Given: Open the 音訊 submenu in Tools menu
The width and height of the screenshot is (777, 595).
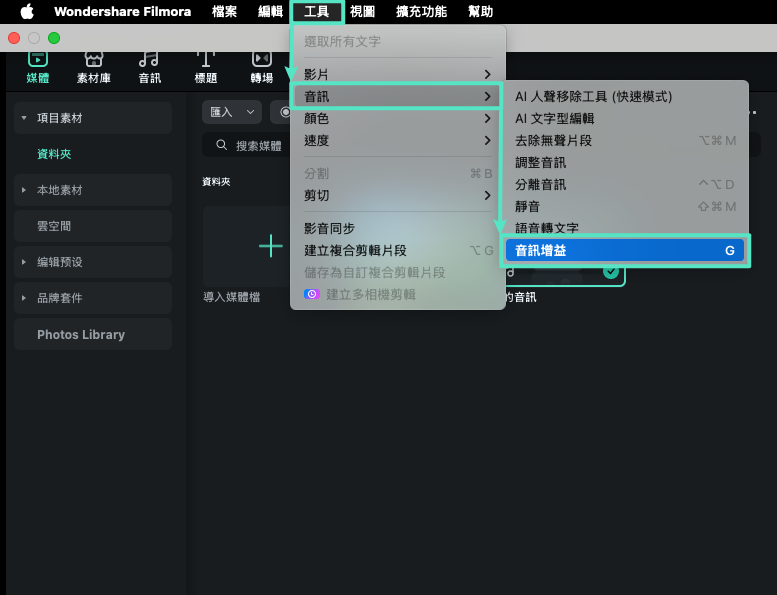Looking at the screenshot, I should coord(397,96).
